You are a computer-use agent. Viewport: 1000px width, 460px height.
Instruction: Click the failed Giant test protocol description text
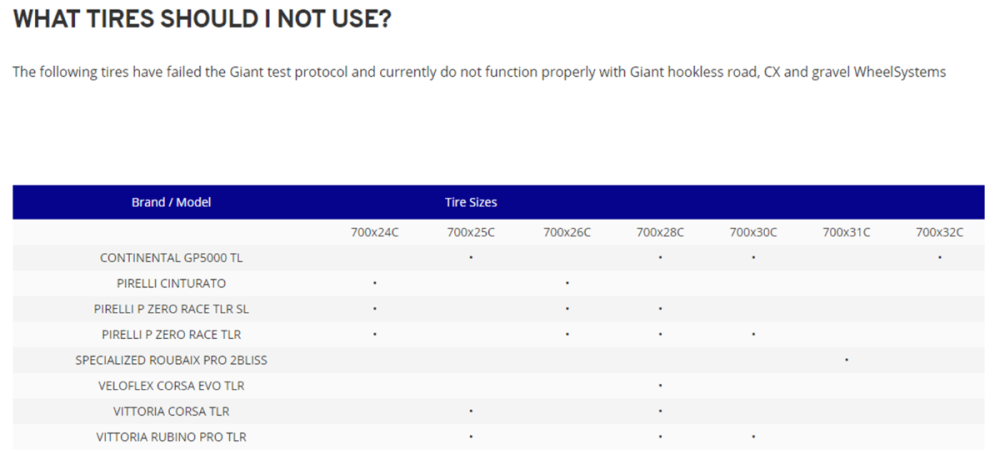479,72
